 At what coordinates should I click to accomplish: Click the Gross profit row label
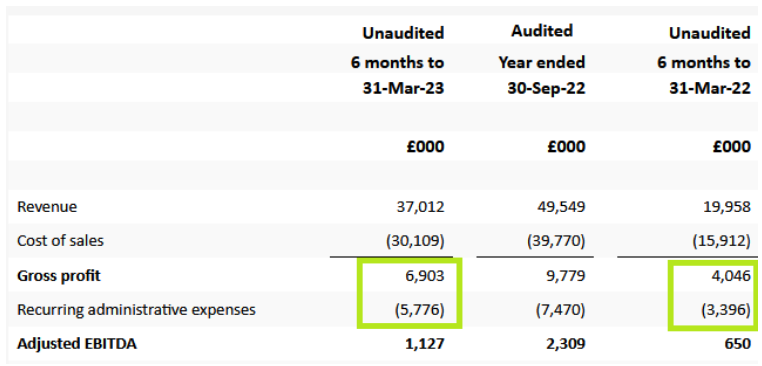(59, 276)
